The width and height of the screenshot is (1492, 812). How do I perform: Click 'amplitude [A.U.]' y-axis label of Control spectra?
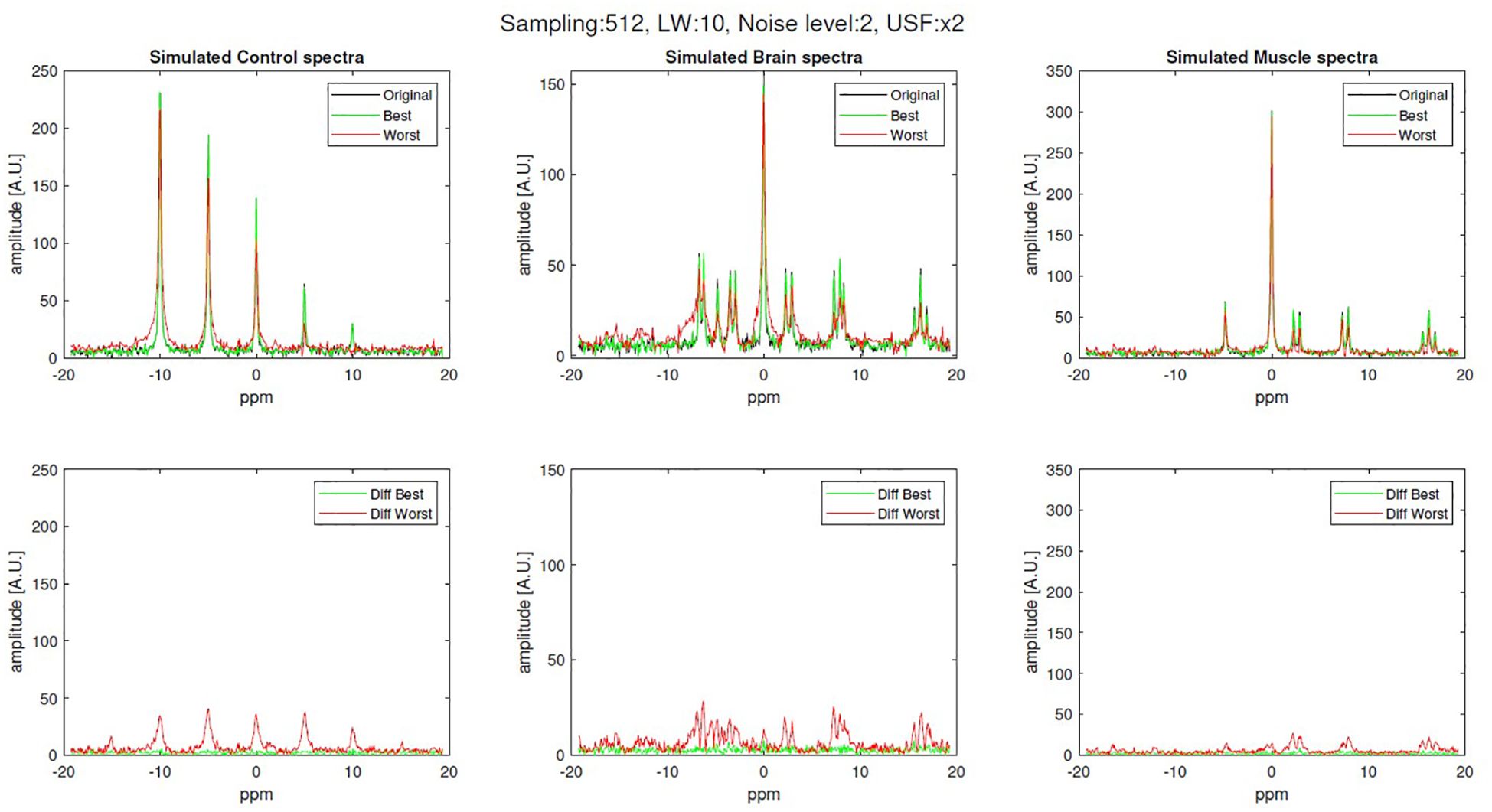pos(16,214)
